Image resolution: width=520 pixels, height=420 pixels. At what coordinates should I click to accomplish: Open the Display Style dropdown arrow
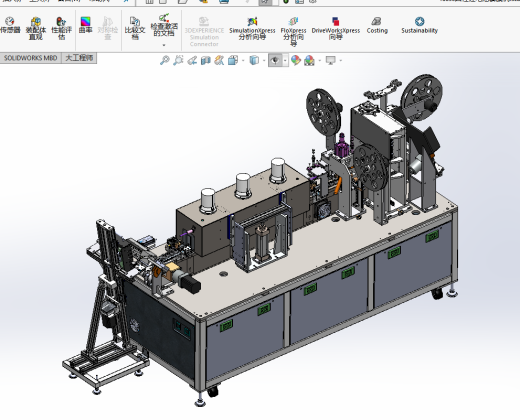(264, 61)
